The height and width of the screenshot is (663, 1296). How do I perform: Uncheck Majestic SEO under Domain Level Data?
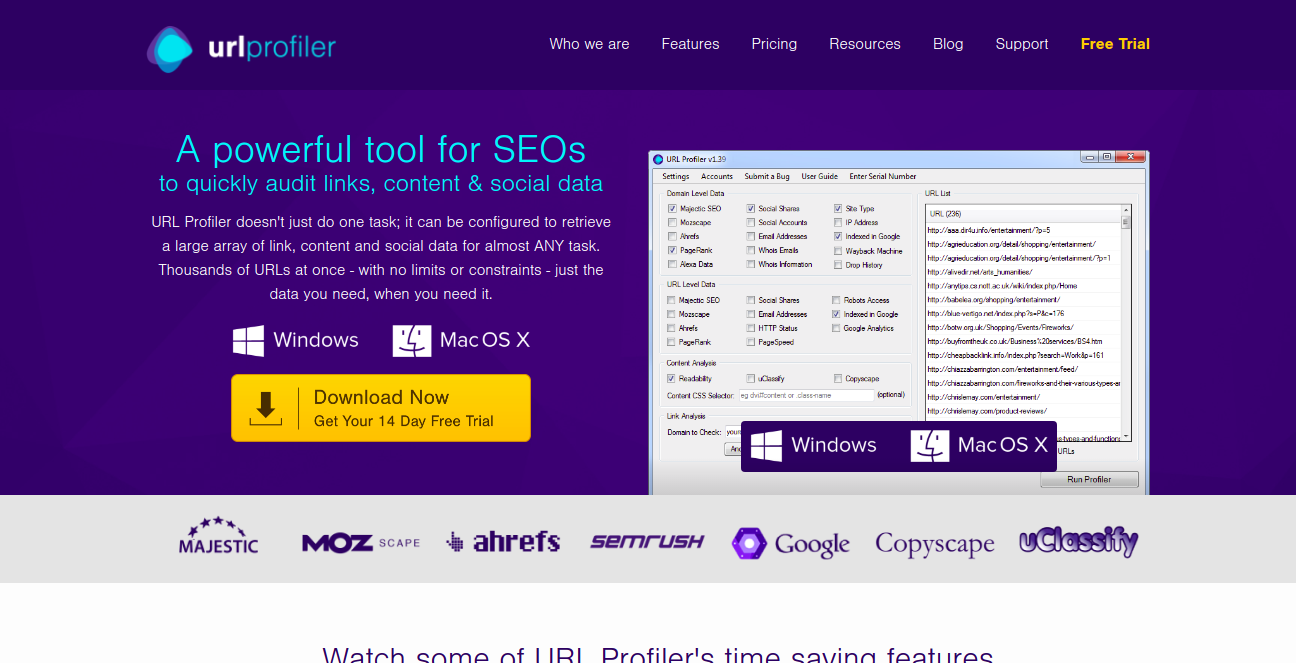click(x=672, y=209)
